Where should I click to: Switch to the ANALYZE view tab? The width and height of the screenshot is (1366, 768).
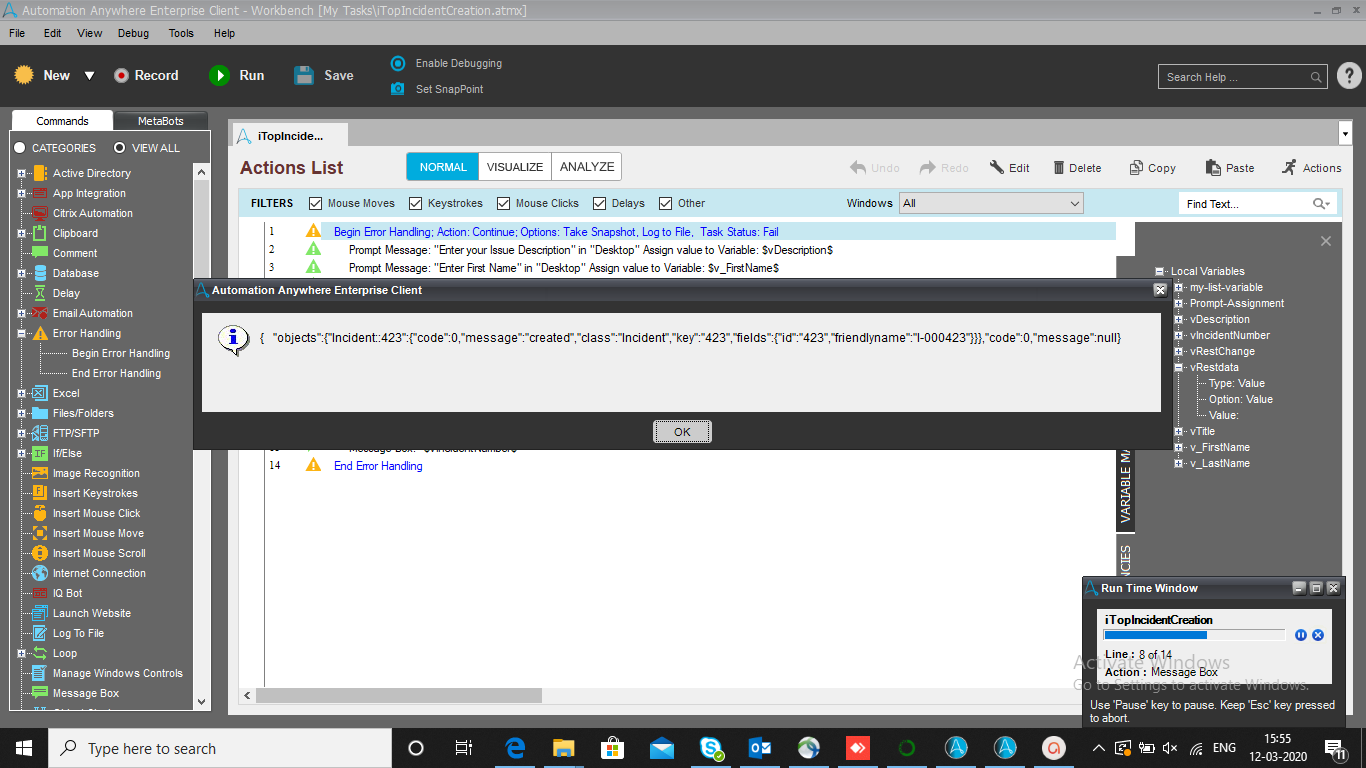click(587, 167)
